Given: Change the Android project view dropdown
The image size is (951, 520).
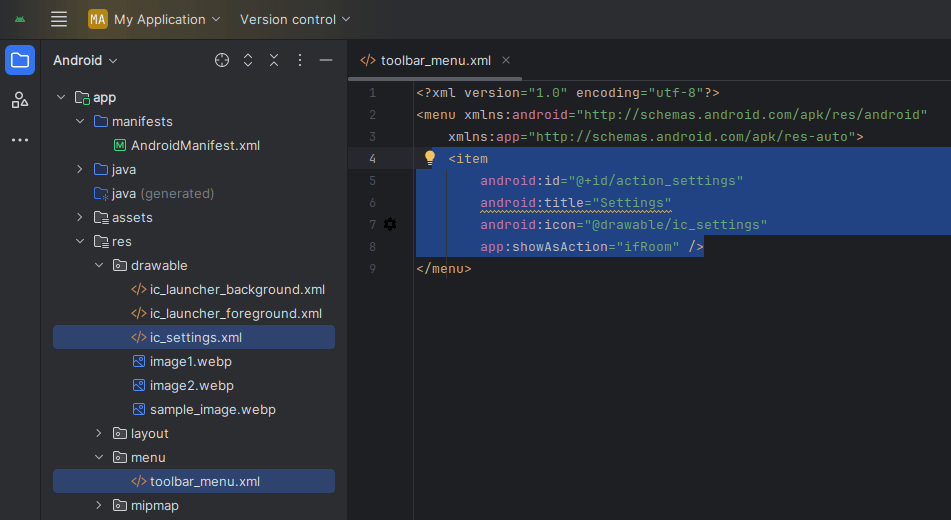Looking at the screenshot, I should [x=85, y=60].
